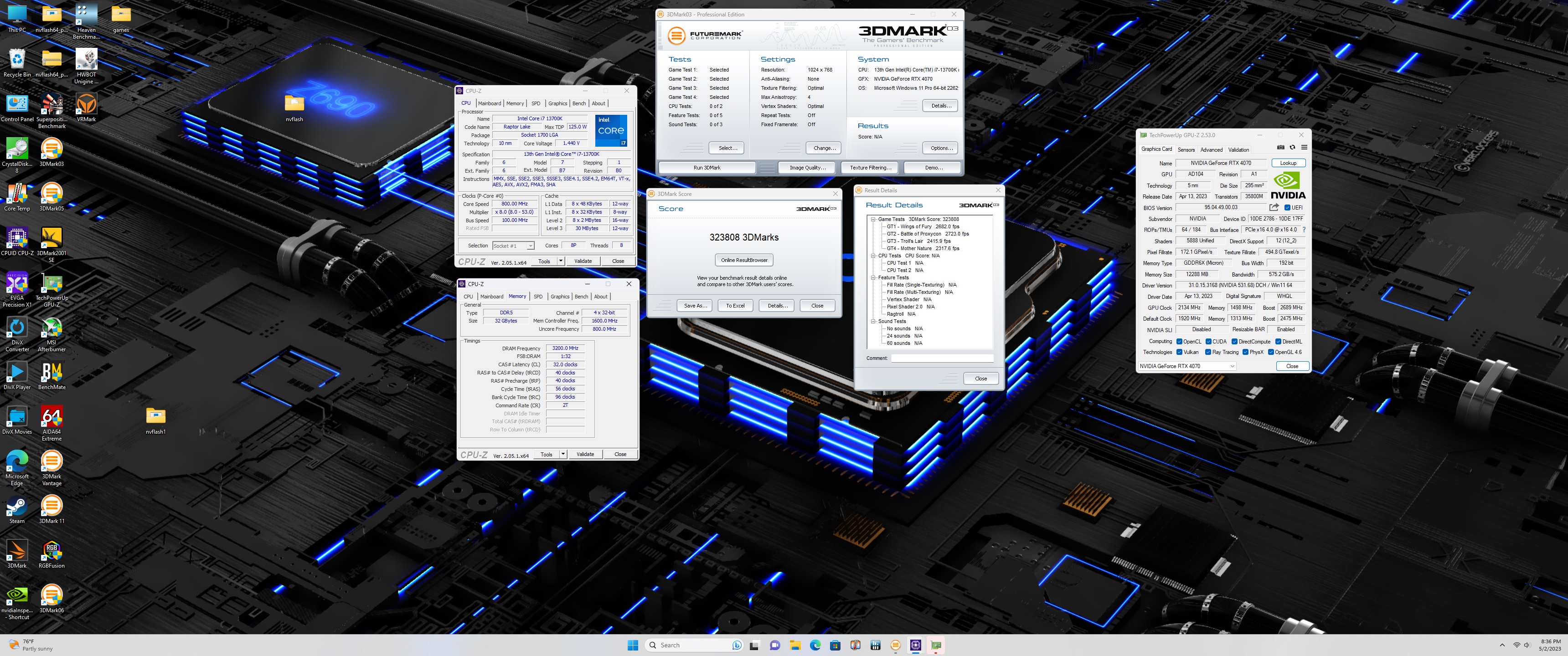
Task: Click Save As in 3DMark Score window
Action: [x=695, y=306]
